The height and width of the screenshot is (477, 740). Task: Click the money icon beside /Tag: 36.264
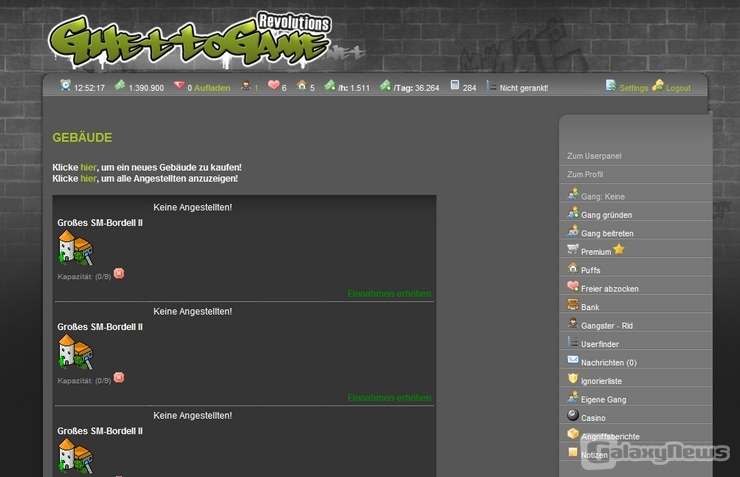click(x=386, y=85)
